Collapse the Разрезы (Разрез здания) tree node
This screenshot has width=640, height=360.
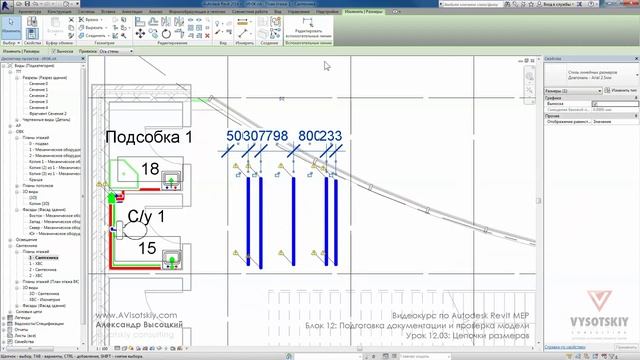tap(17, 78)
